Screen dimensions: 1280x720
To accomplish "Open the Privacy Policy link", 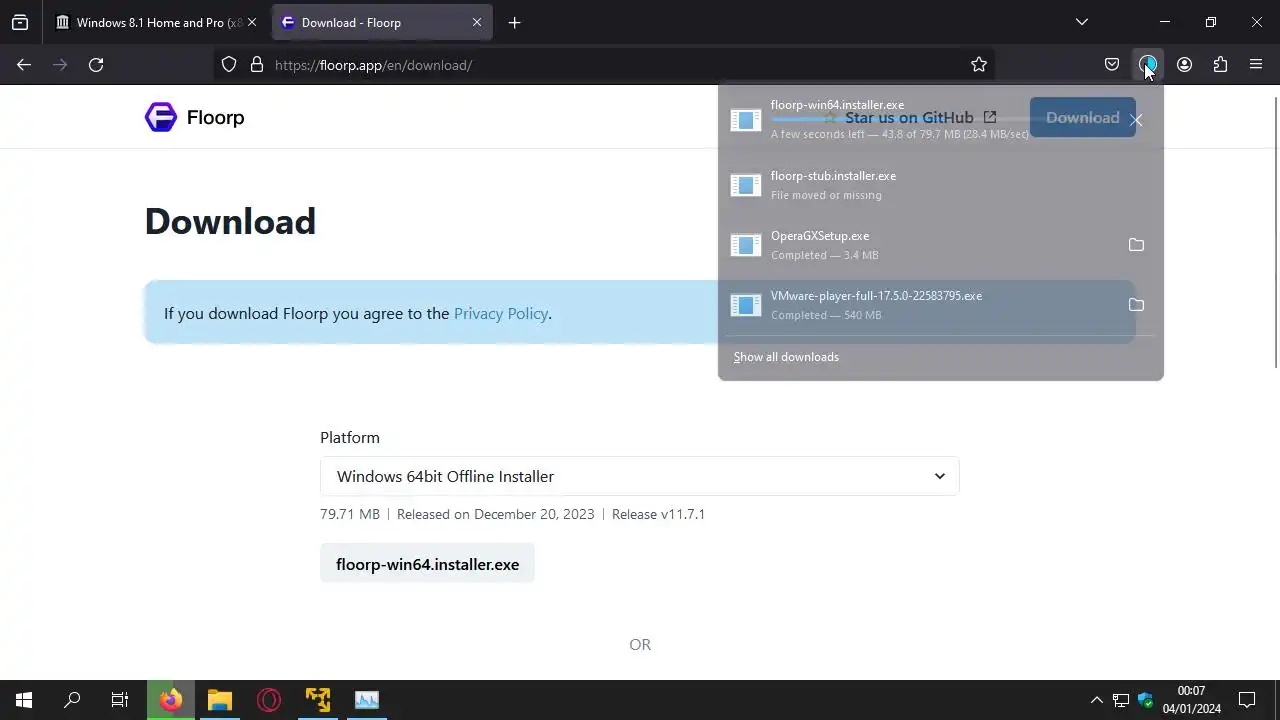I will (x=500, y=313).
